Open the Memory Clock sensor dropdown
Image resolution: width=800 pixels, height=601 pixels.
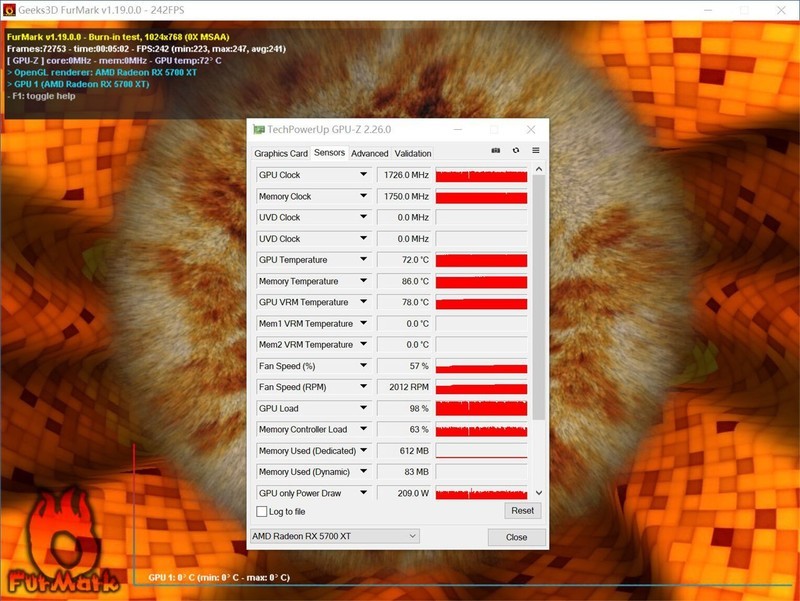point(363,196)
